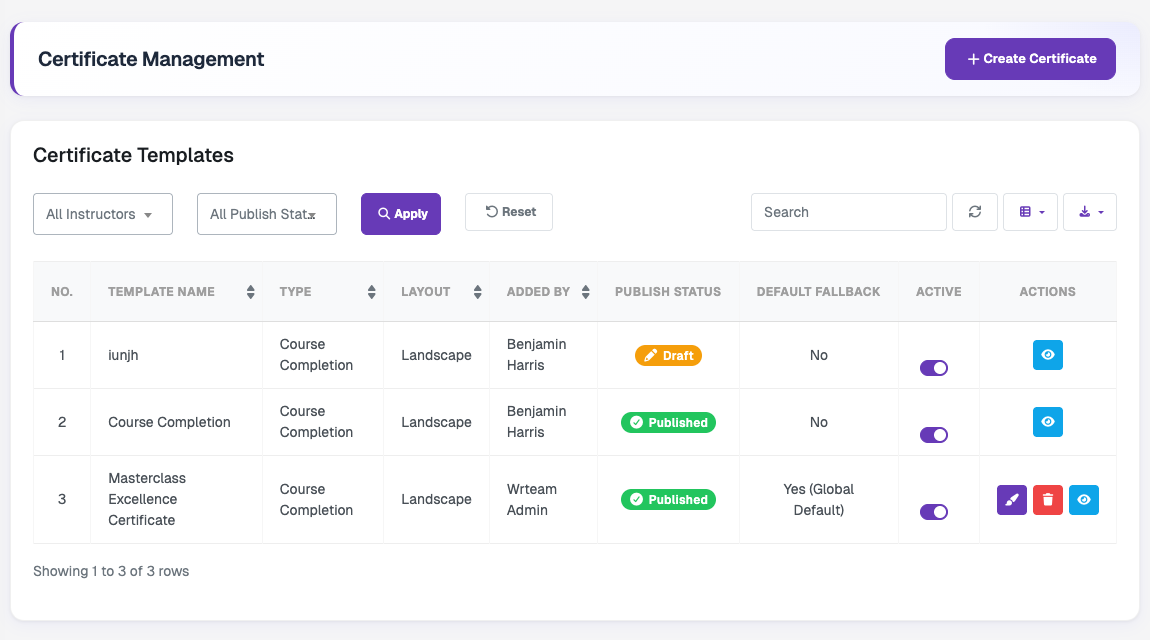1150x640 pixels.
Task: Click the template name iunjh
Action: 123,355
